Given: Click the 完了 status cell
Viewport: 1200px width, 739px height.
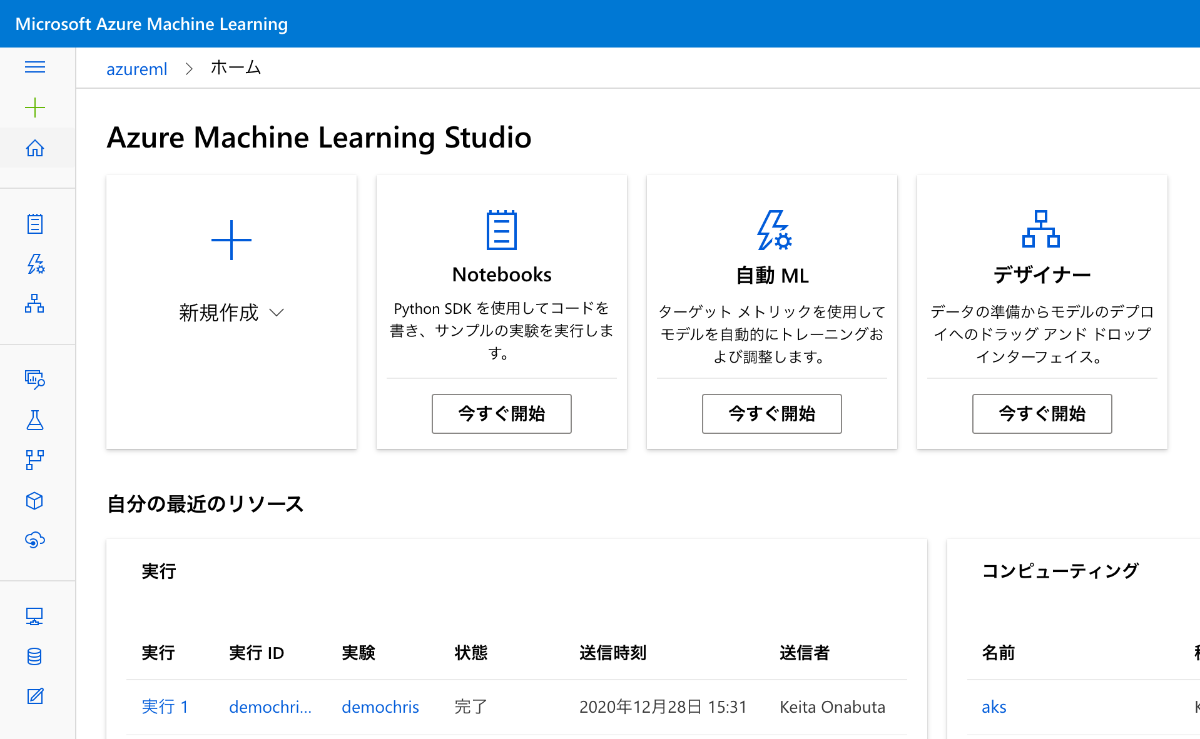Looking at the screenshot, I should (x=471, y=707).
